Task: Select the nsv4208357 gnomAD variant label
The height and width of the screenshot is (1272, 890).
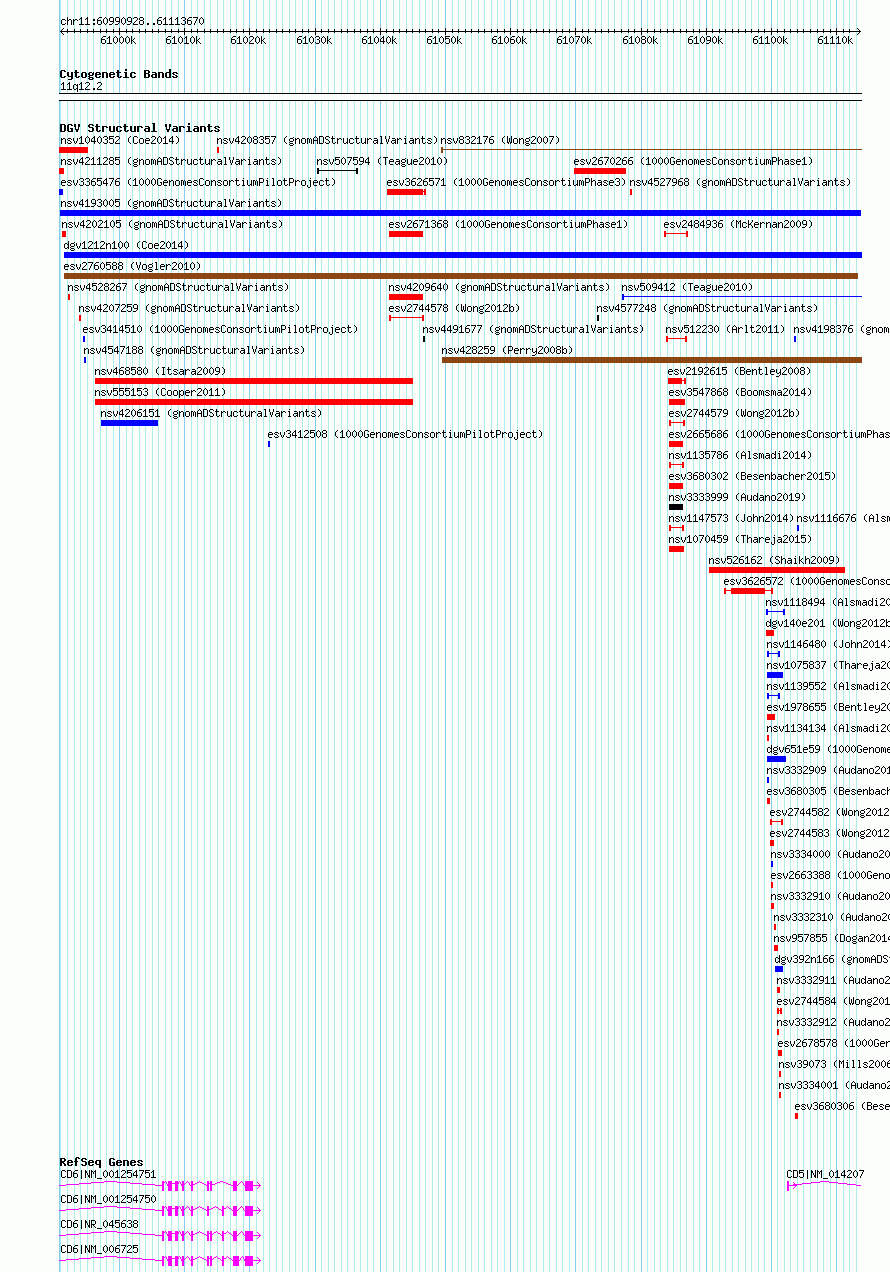Action: (327, 140)
